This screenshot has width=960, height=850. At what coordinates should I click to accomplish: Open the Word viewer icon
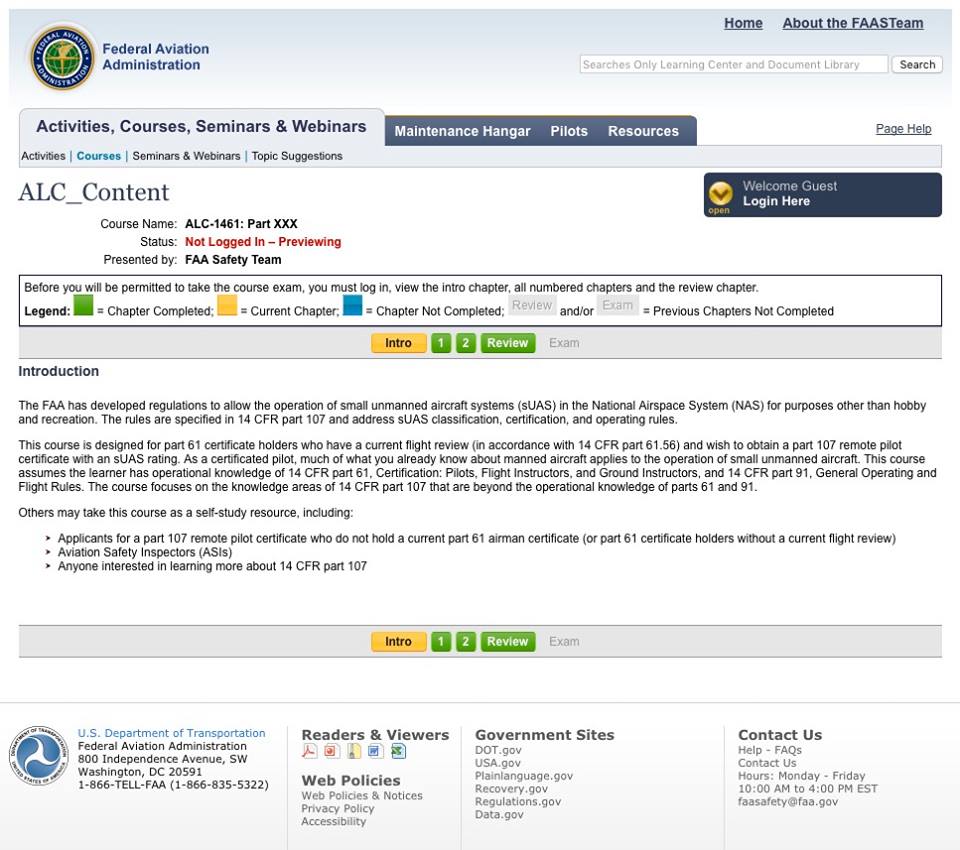[375, 752]
